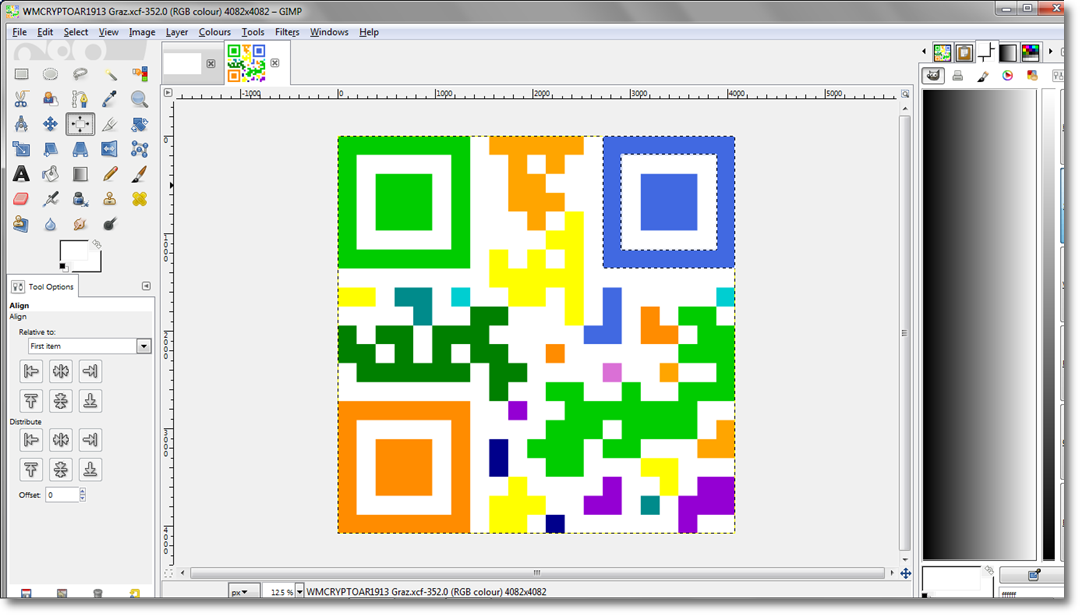1080x615 pixels.
Task: Open the Colours menu
Action: click(x=214, y=32)
